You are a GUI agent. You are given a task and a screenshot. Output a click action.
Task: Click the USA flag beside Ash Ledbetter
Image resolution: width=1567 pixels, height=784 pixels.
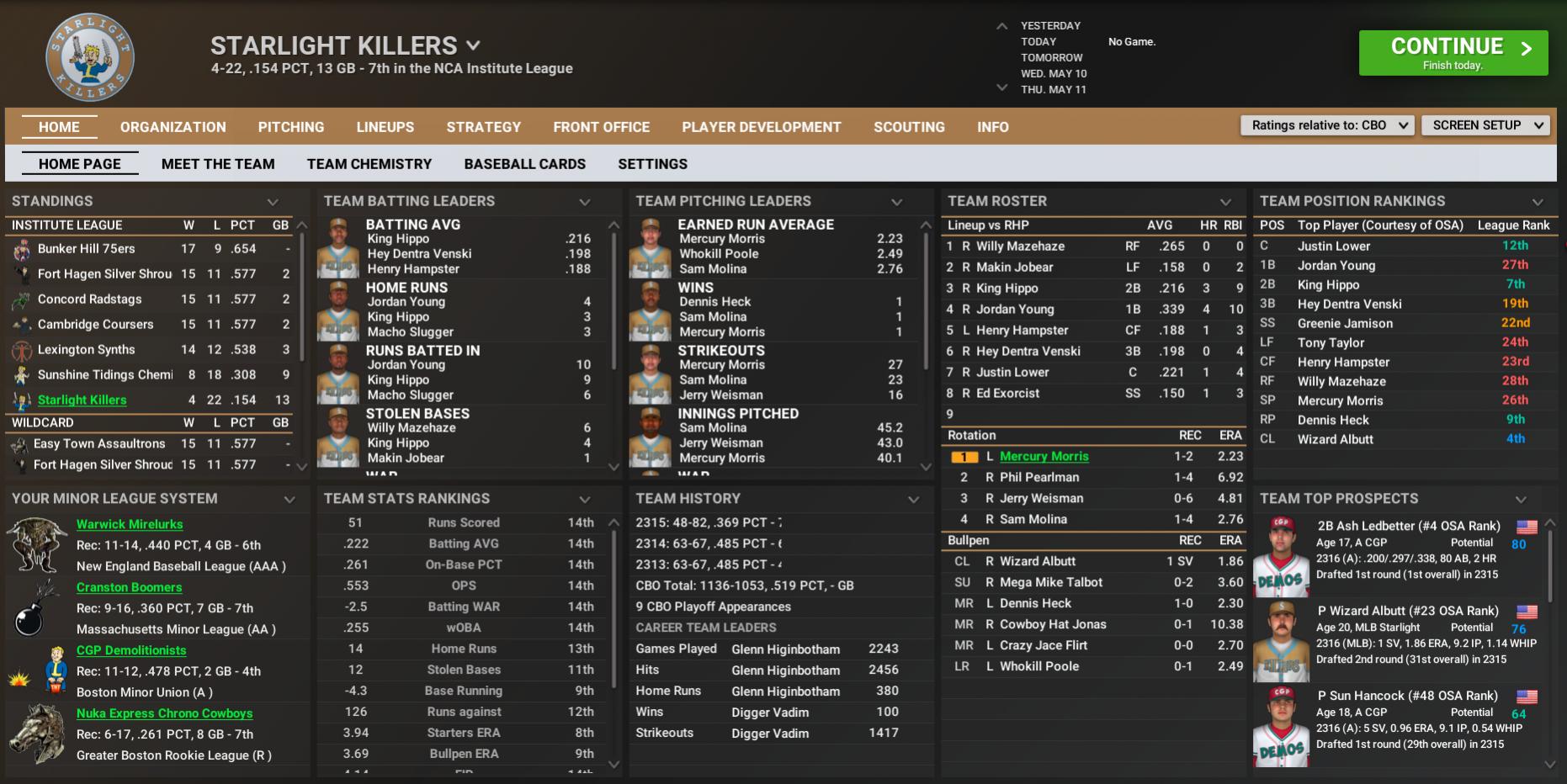[1527, 527]
